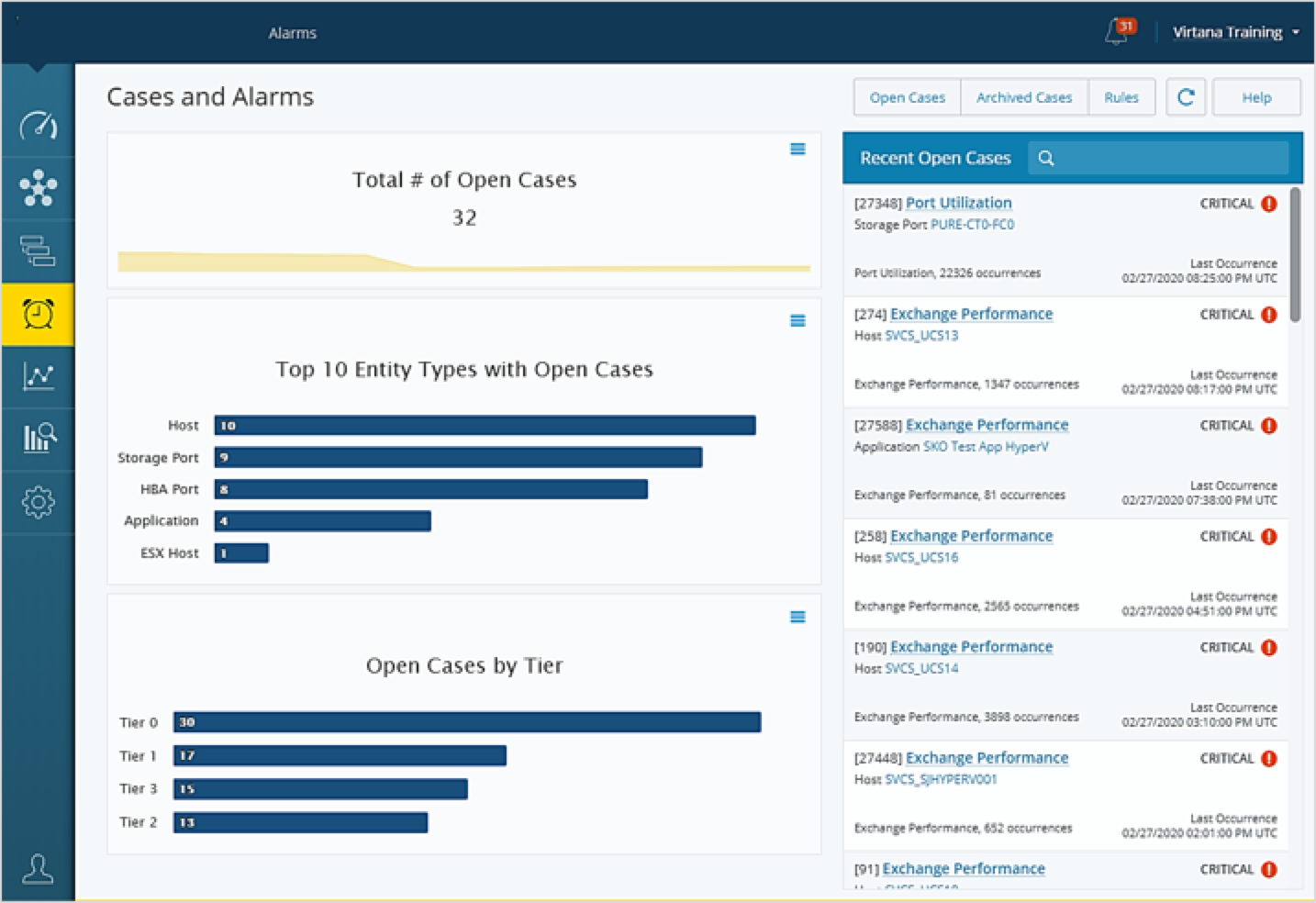1316x903 pixels.
Task: Click the Host bar showing 10 cases
Action: coord(485,425)
